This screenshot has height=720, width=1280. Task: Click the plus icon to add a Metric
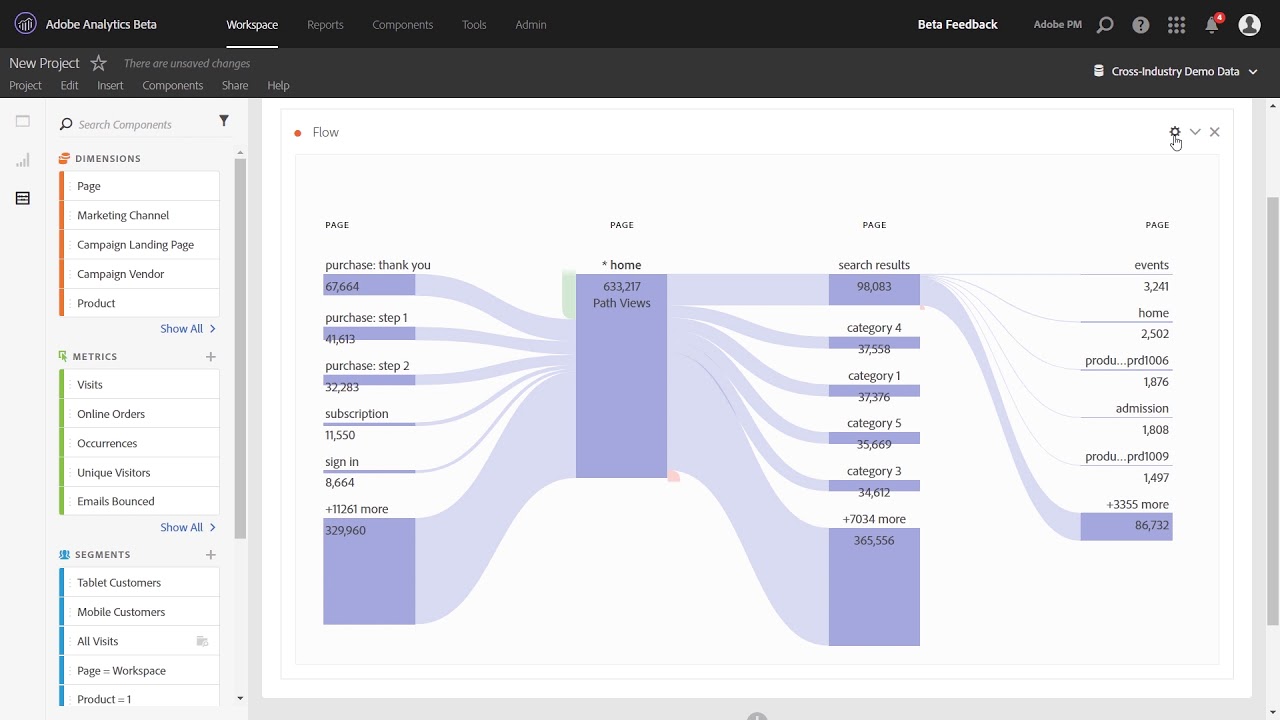click(x=210, y=356)
